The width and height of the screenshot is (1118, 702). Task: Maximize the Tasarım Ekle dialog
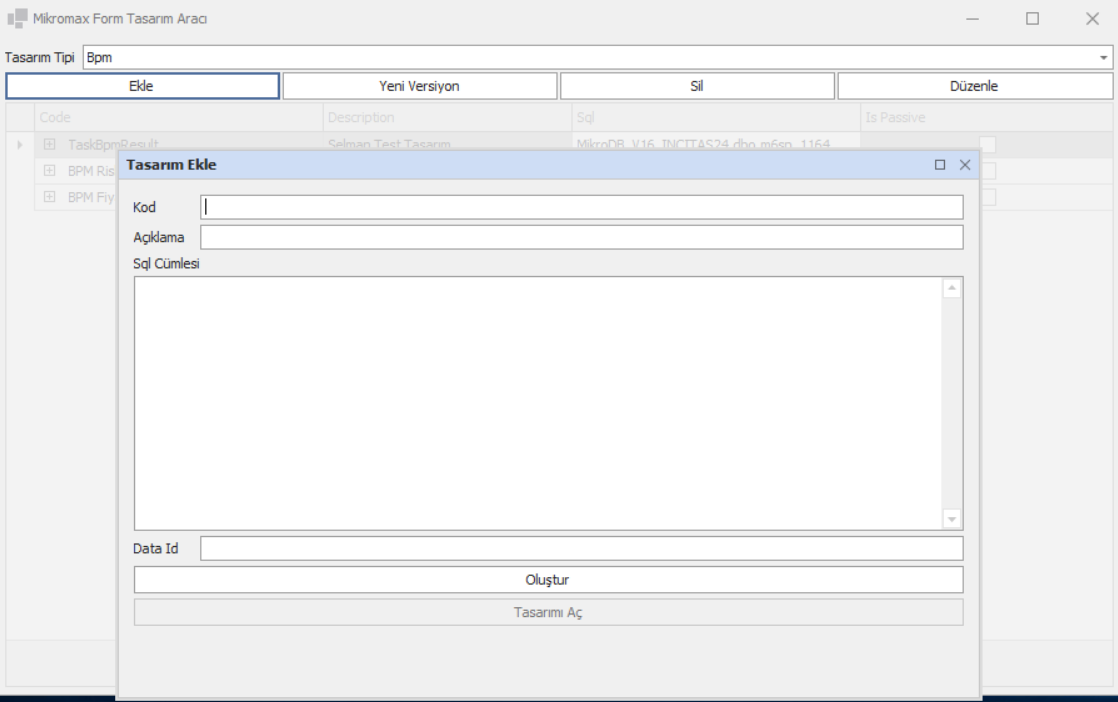940,165
